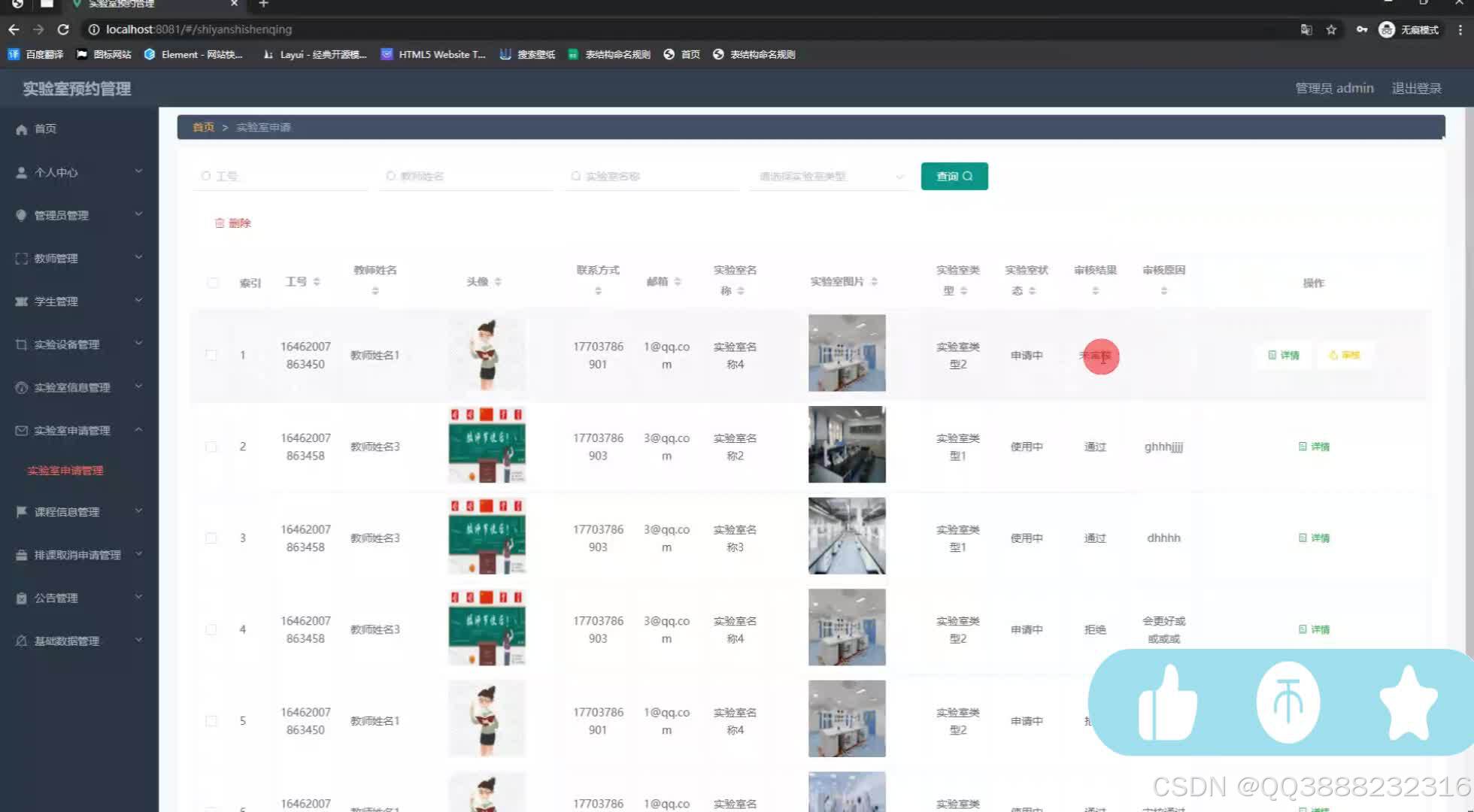
Task: Click the envelope icon beside 实验室申请管理
Action: [x=20, y=430]
